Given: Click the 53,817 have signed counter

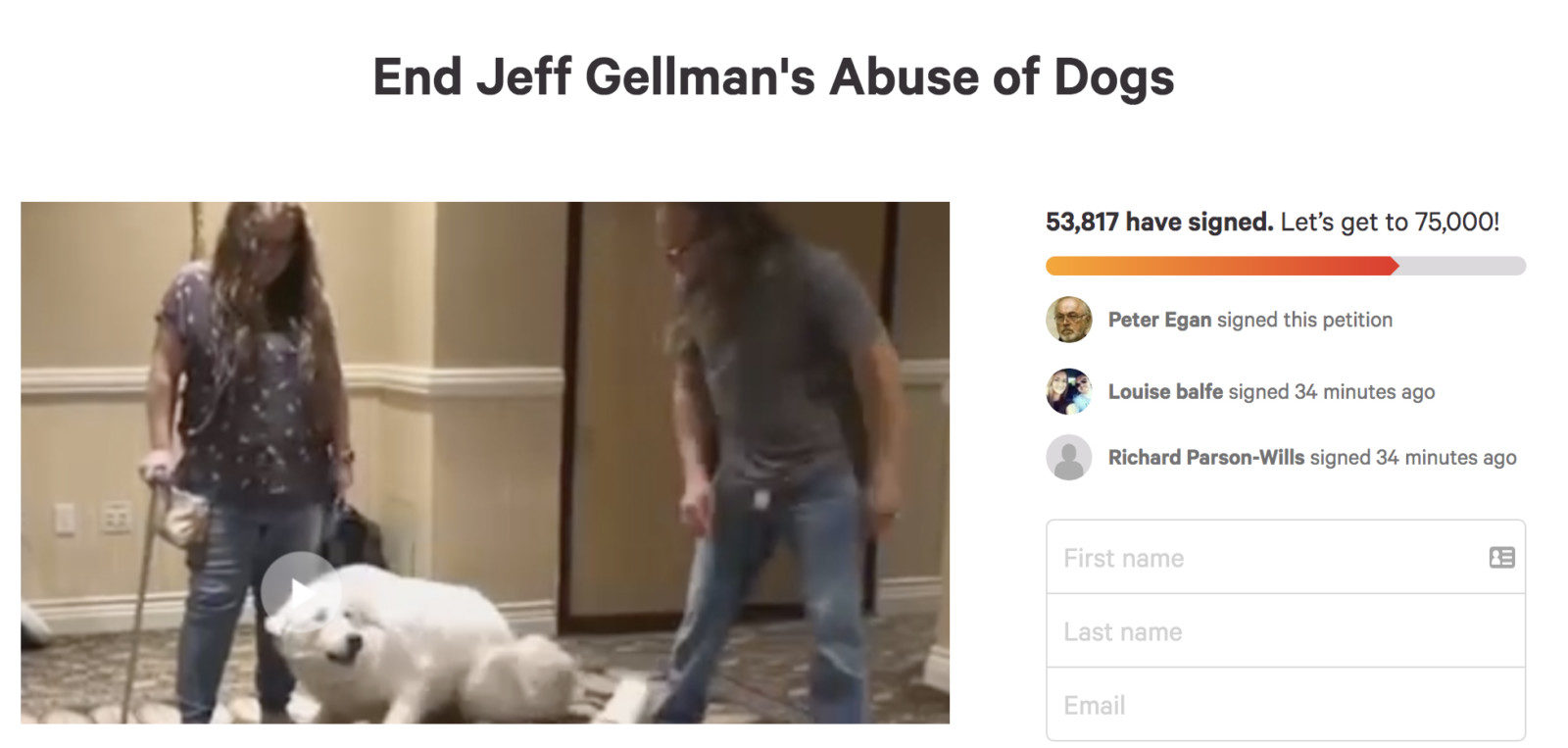Looking at the screenshot, I should click(1159, 223).
